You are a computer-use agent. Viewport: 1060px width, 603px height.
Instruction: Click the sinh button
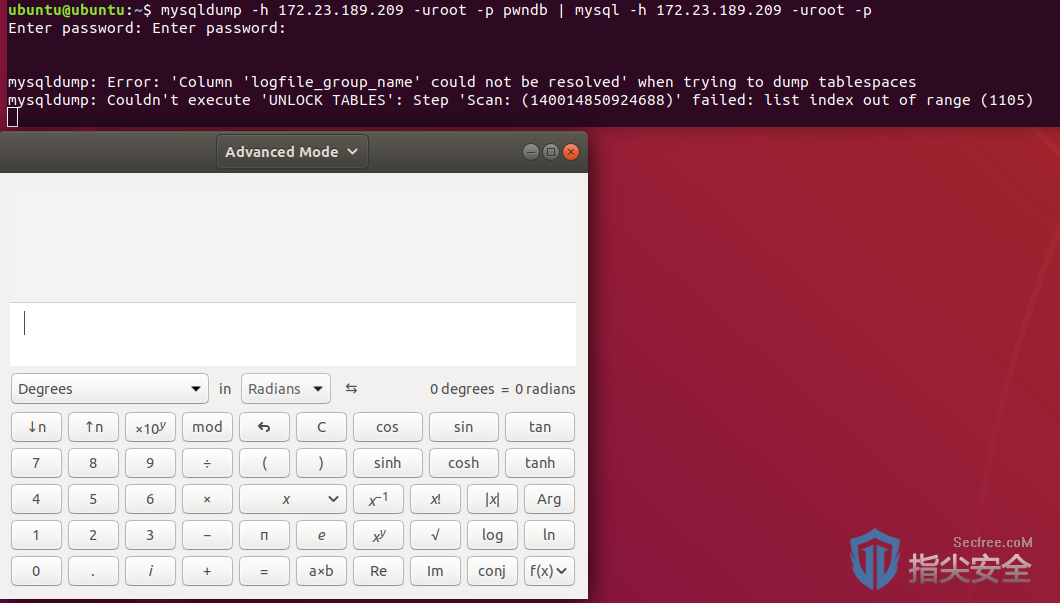point(387,462)
